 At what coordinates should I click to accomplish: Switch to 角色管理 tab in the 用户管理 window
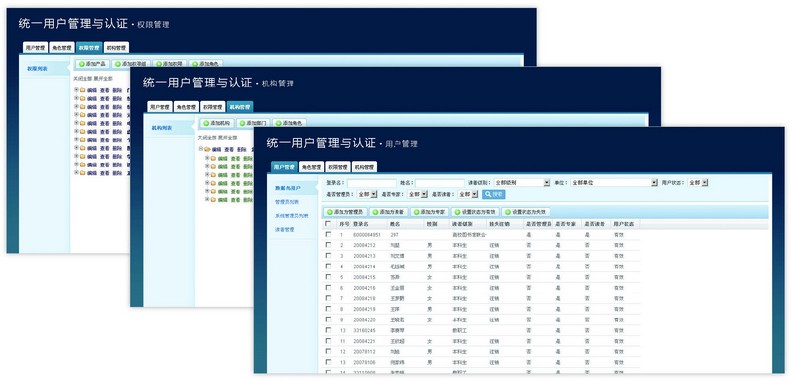(311, 167)
